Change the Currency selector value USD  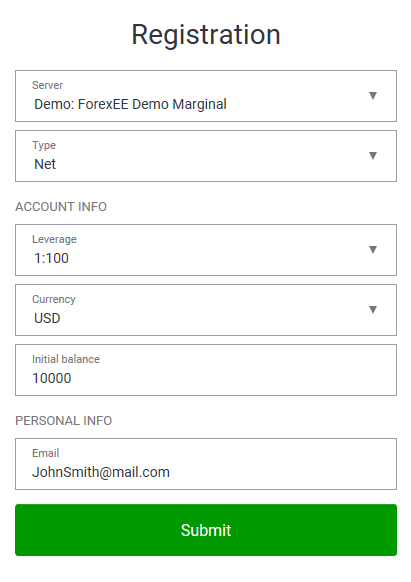coord(206,310)
